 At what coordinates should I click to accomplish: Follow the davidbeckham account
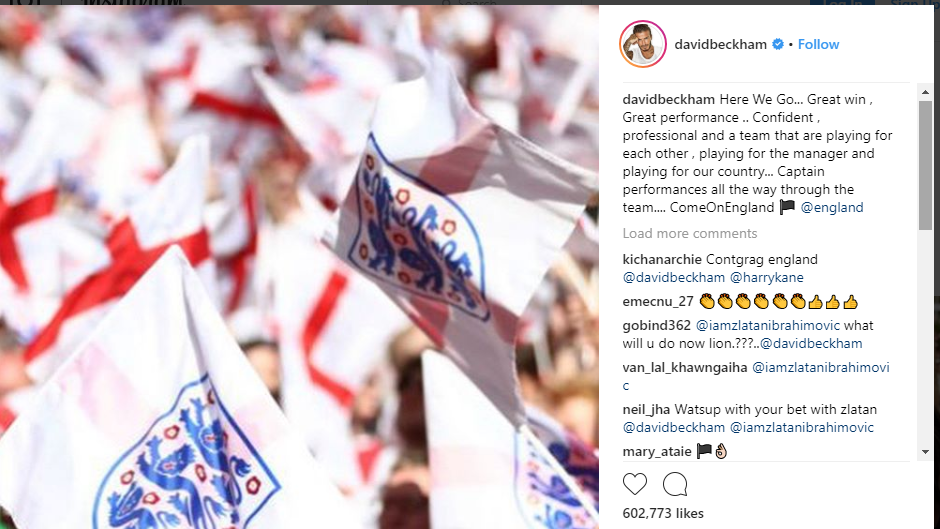[x=818, y=44]
